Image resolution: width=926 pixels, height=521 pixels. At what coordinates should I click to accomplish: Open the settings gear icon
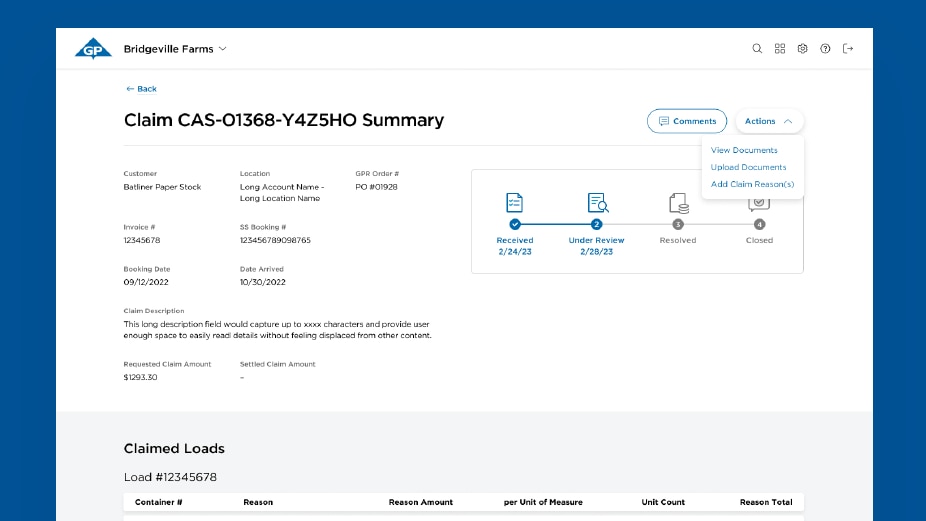point(802,48)
